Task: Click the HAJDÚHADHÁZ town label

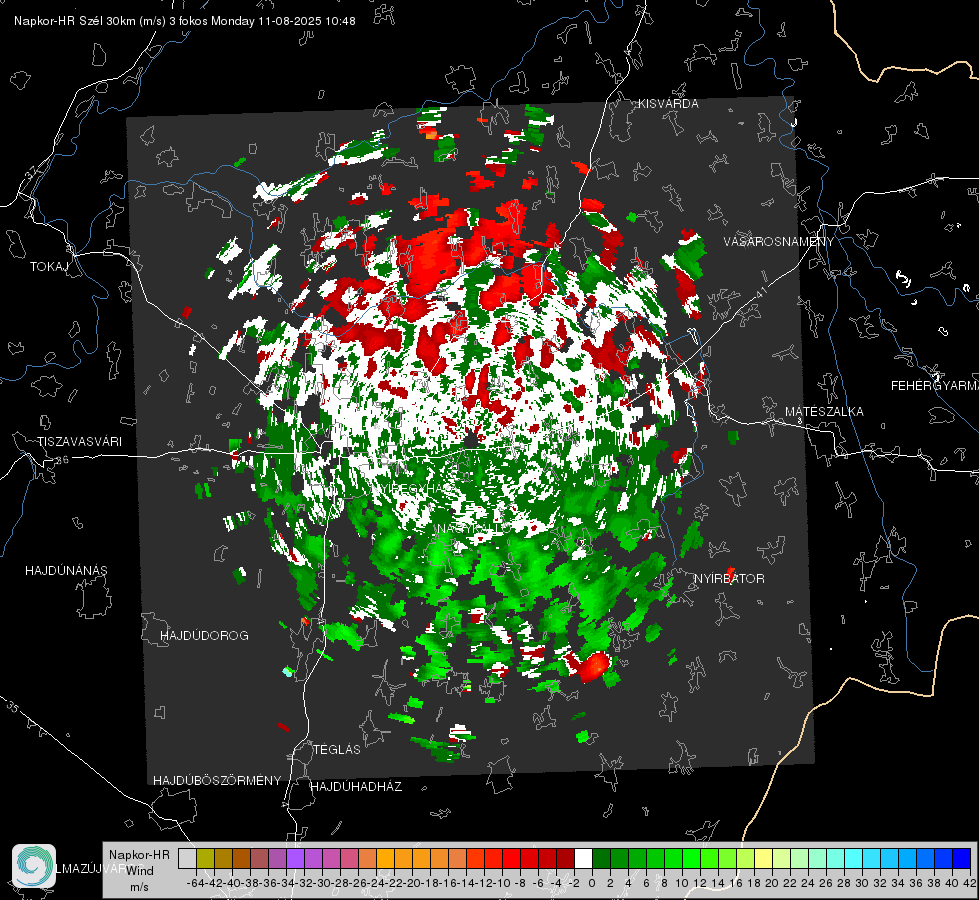Action: click(x=356, y=786)
